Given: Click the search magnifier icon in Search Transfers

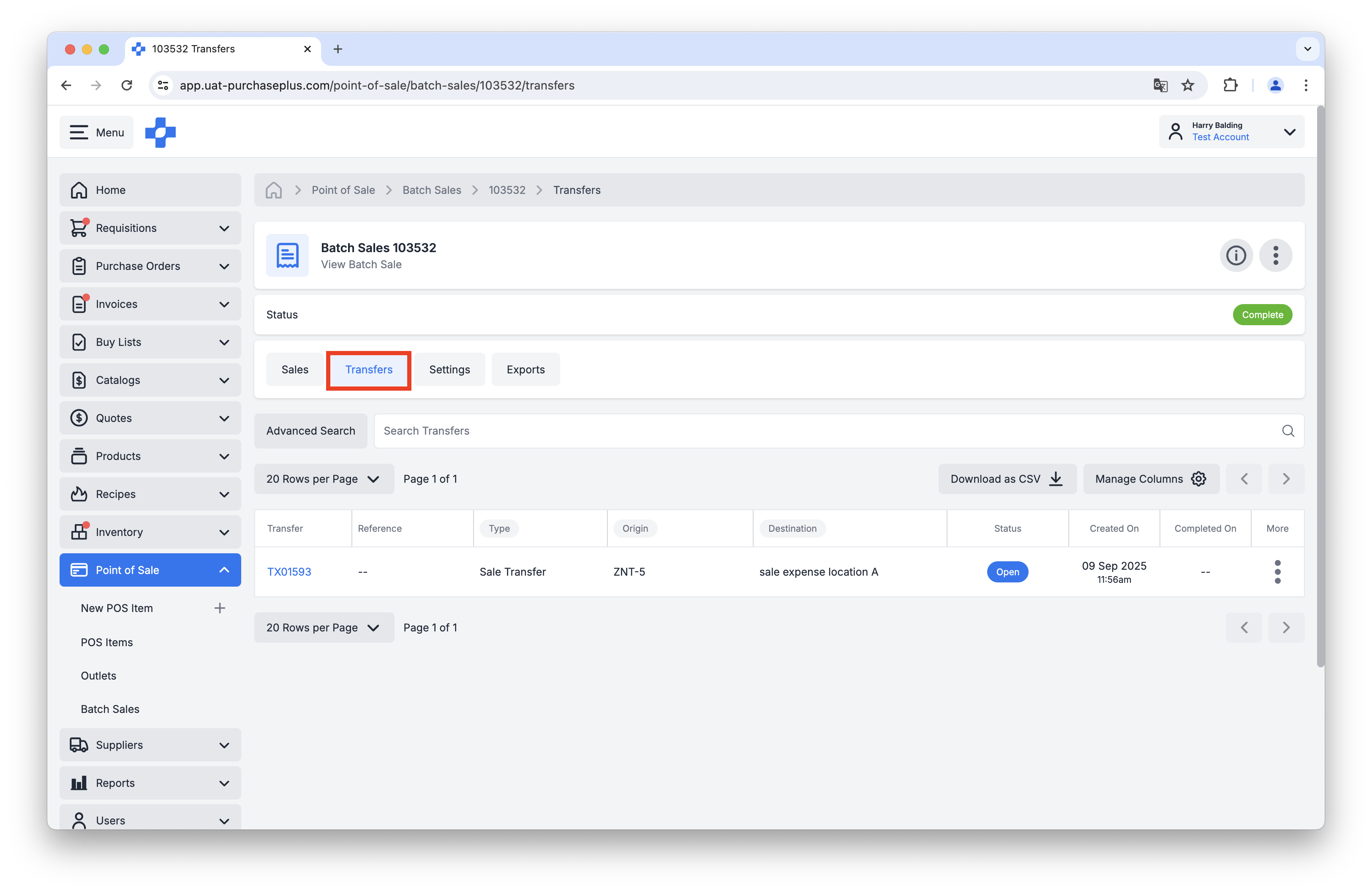Looking at the screenshot, I should (x=1287, y=431).
